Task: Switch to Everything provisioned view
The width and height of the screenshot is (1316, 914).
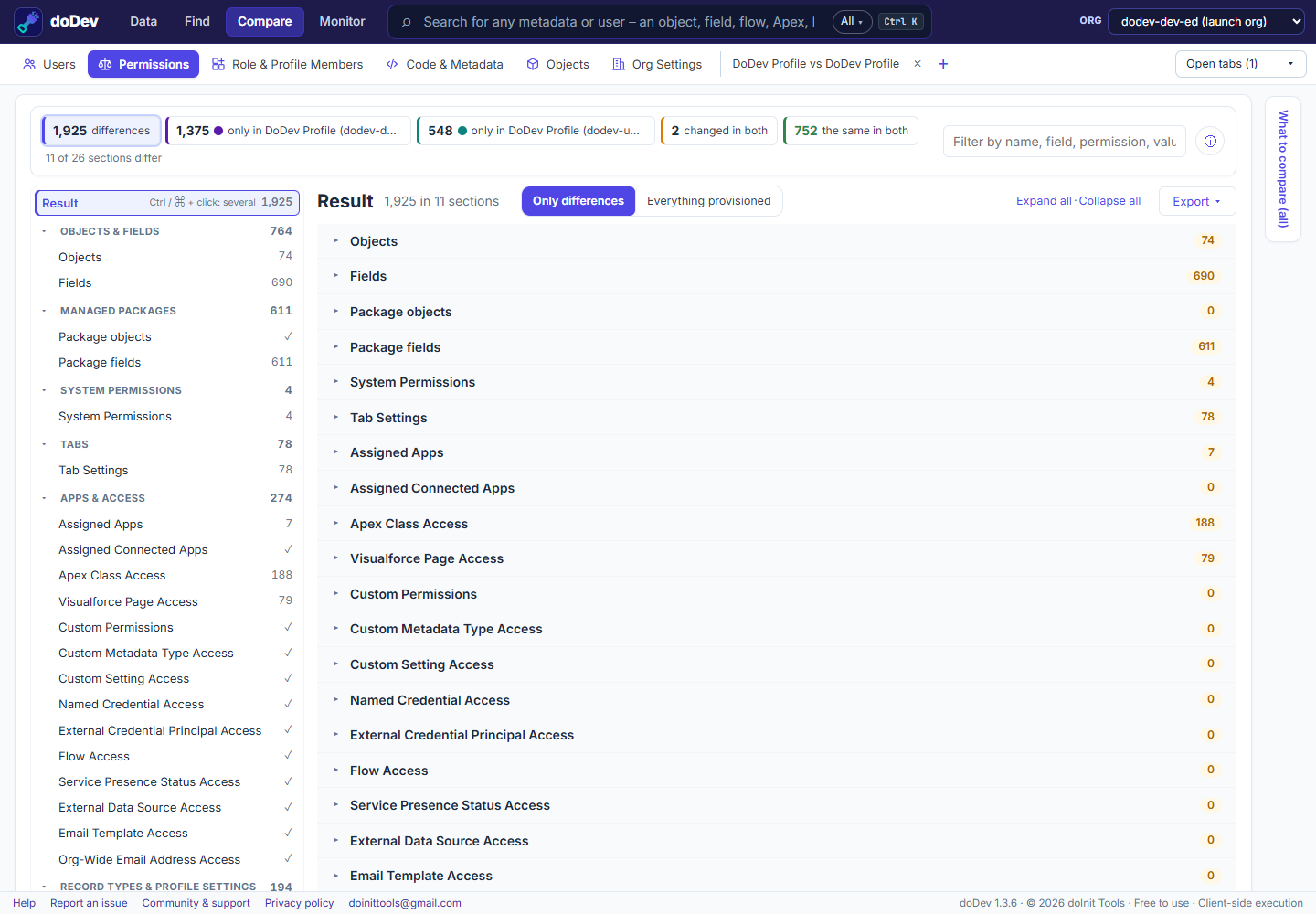Action: [x=709, y=201]
